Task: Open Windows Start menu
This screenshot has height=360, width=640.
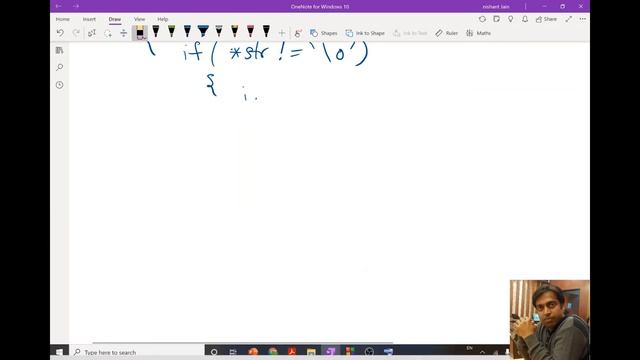Action: (59, 352)
